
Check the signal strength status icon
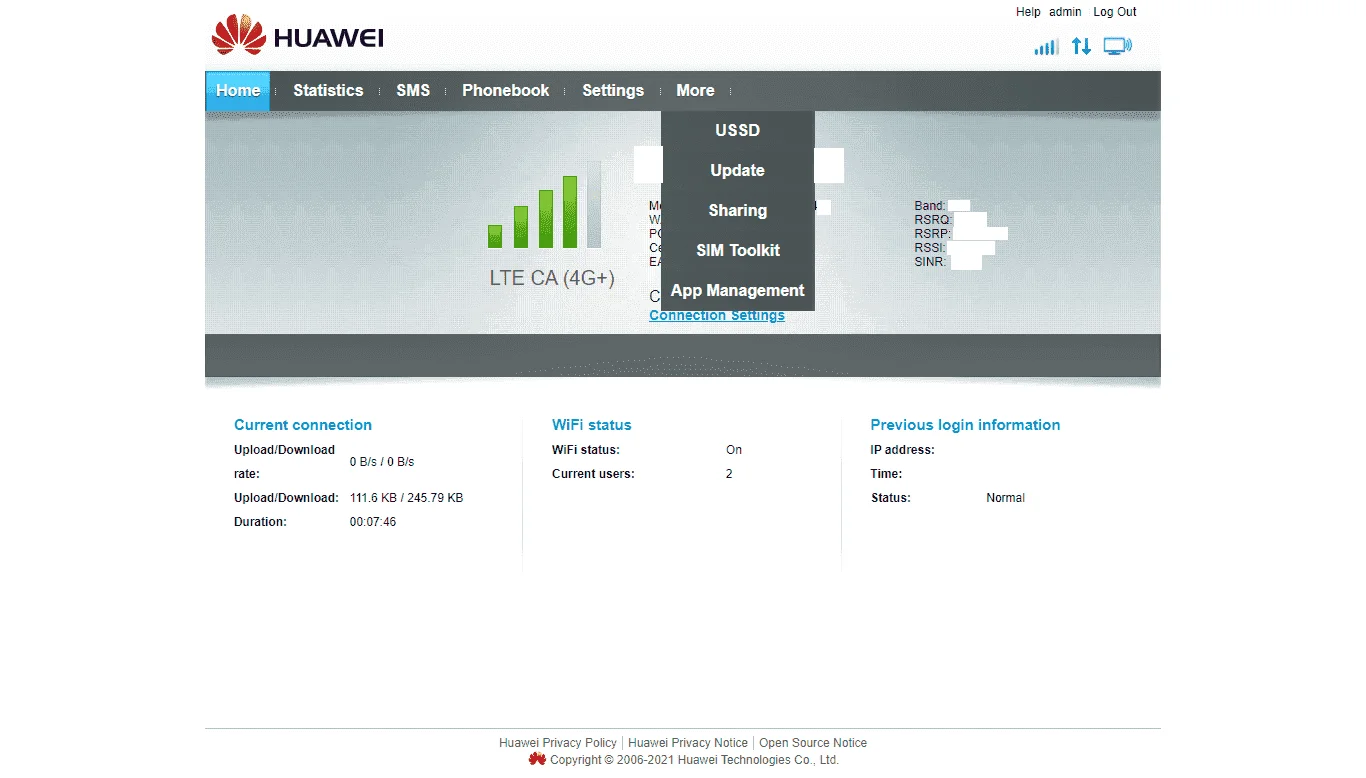(1046, 47)
